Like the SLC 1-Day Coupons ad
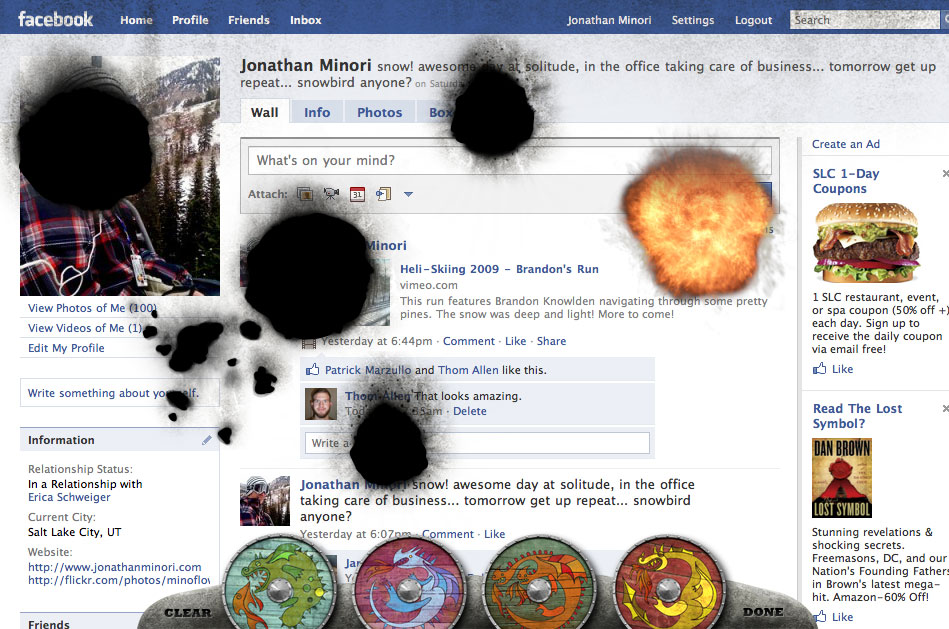This screenshot has height=629, width=949. pyautogui.click(x=833, y=369)
